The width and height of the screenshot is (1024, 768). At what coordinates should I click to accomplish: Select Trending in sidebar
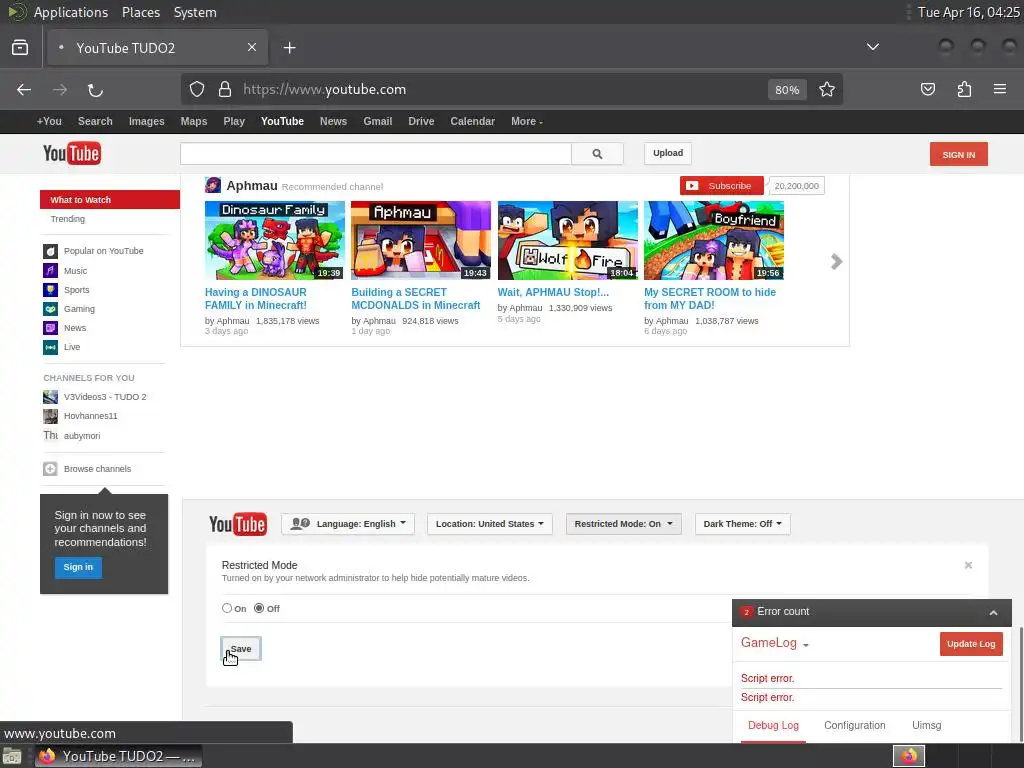pos(68,219)
